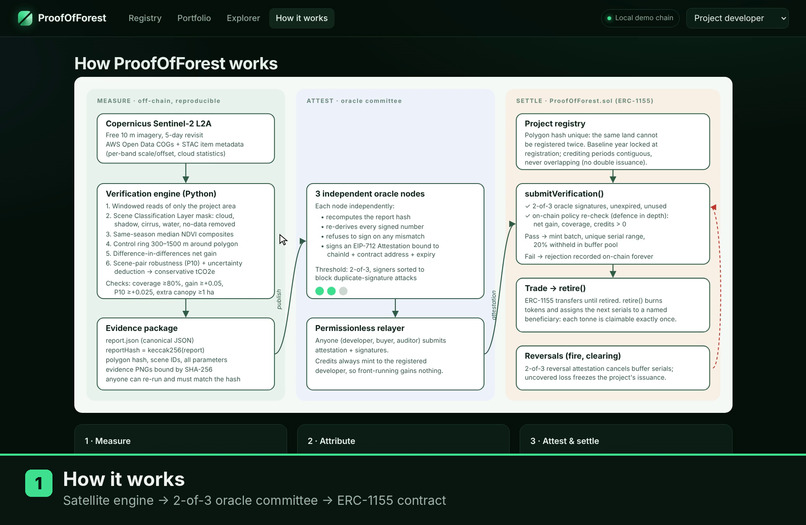Open the Portfolio nav tab

pos(194,18)
